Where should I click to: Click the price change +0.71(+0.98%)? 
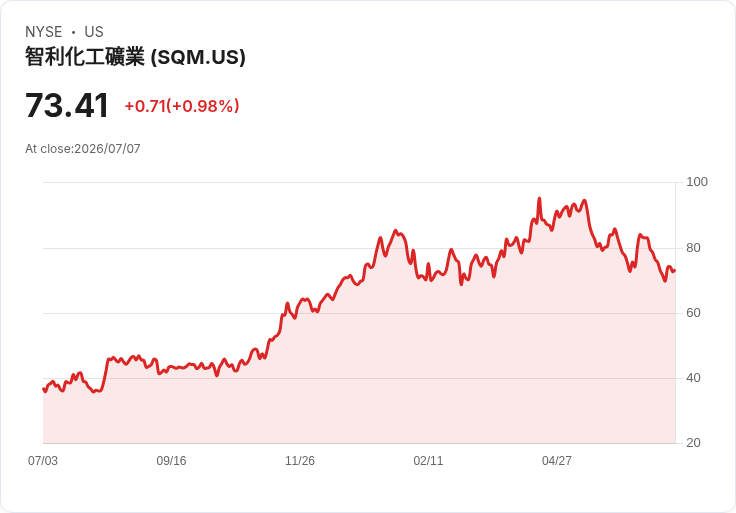tap(182, 106)
